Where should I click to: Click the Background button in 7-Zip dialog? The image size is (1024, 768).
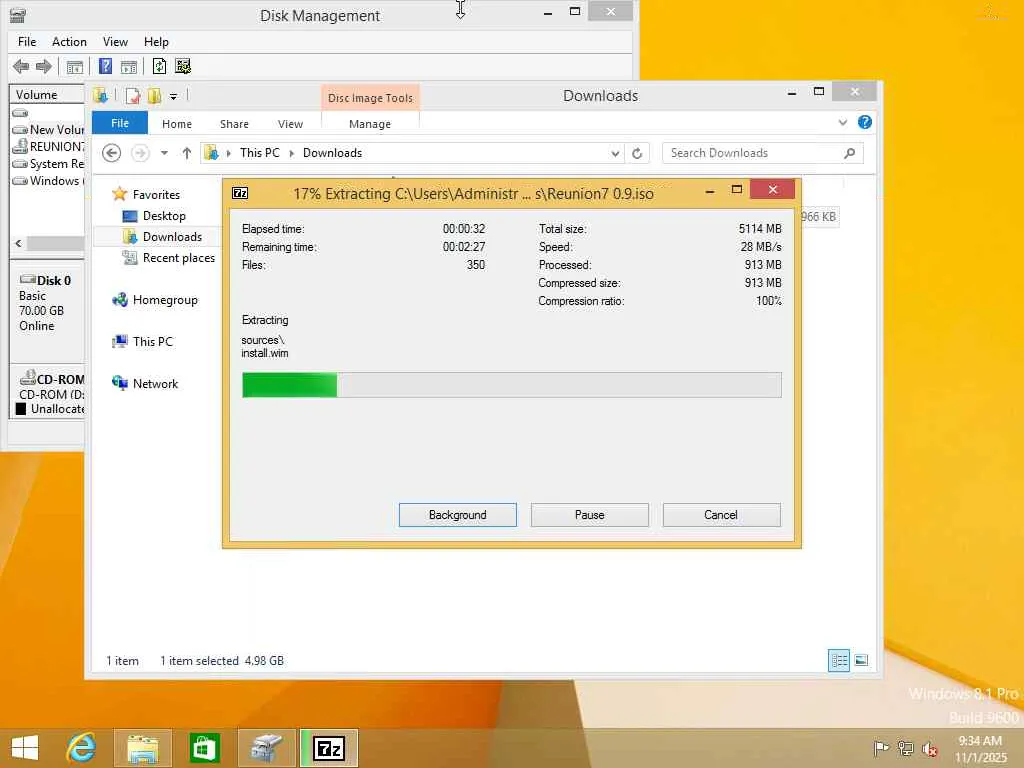coord(458,515)
